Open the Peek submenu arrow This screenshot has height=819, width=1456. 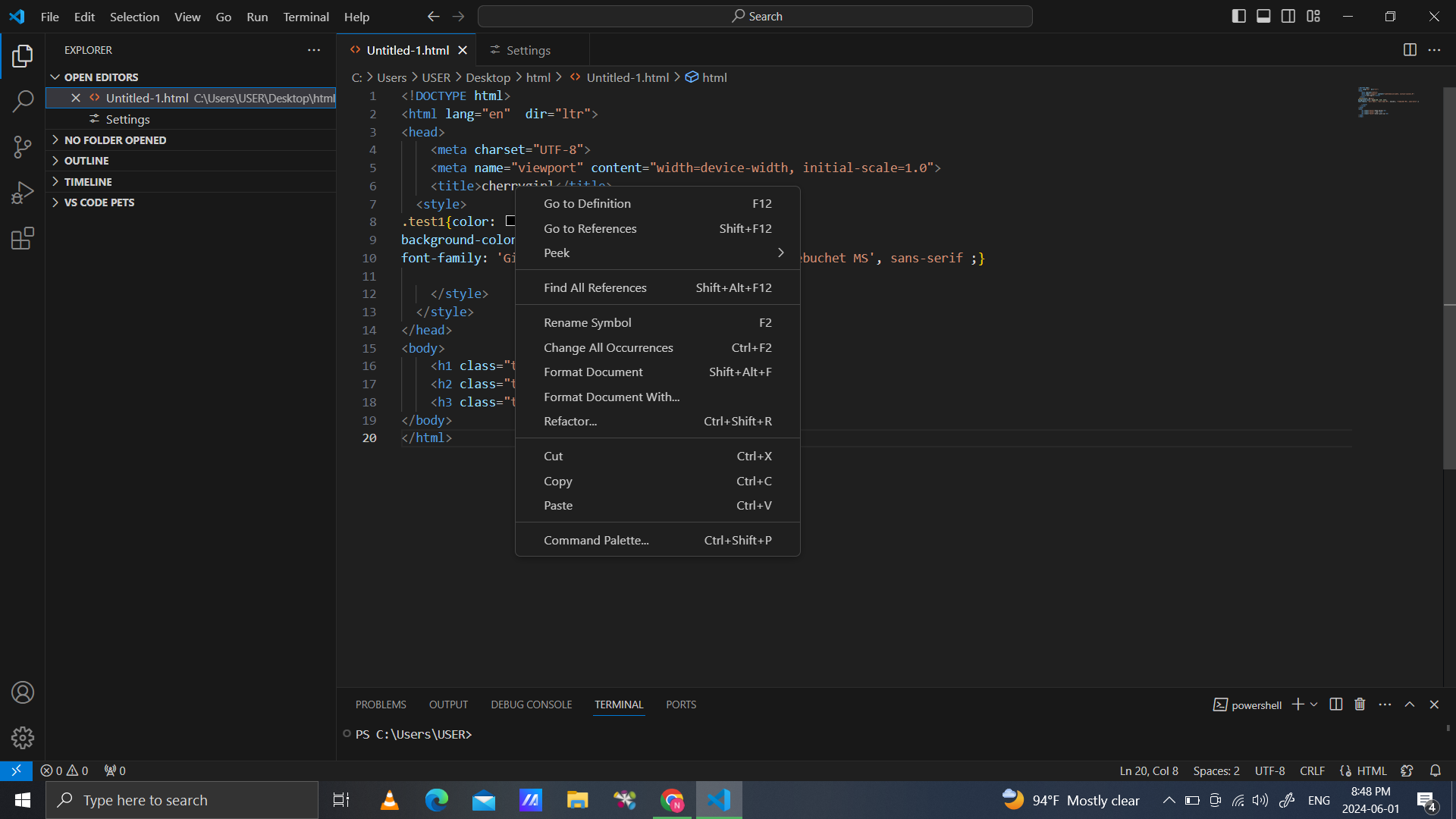780,253
